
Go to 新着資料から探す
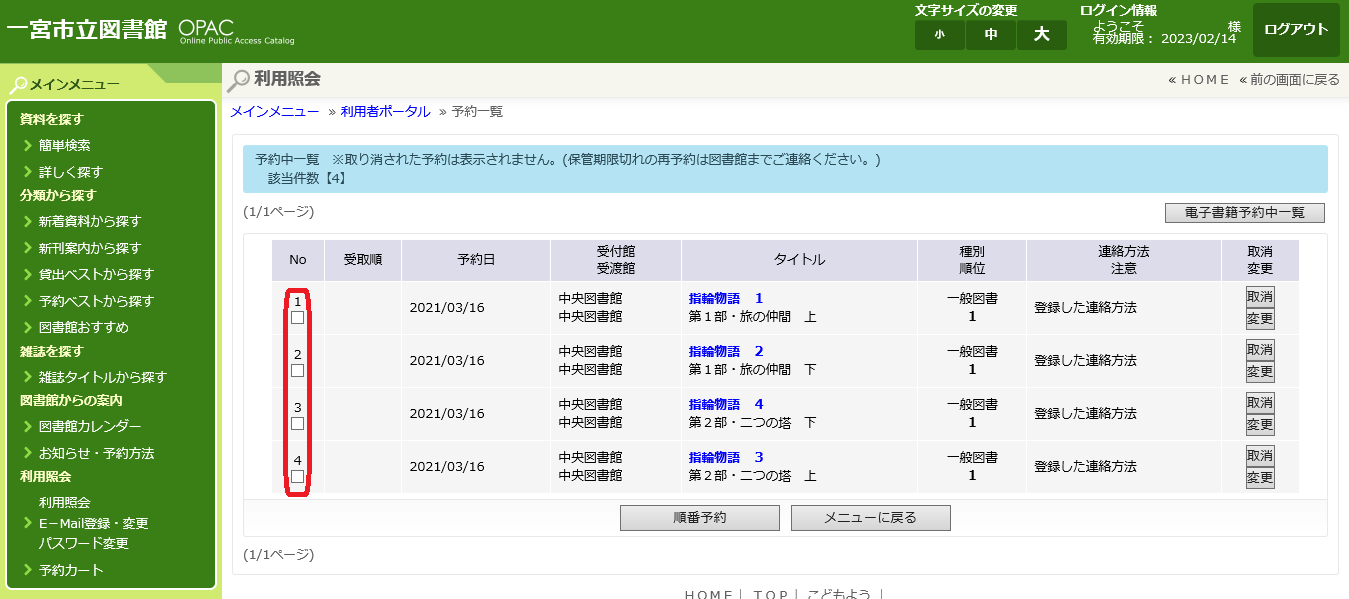coord(90,221)
